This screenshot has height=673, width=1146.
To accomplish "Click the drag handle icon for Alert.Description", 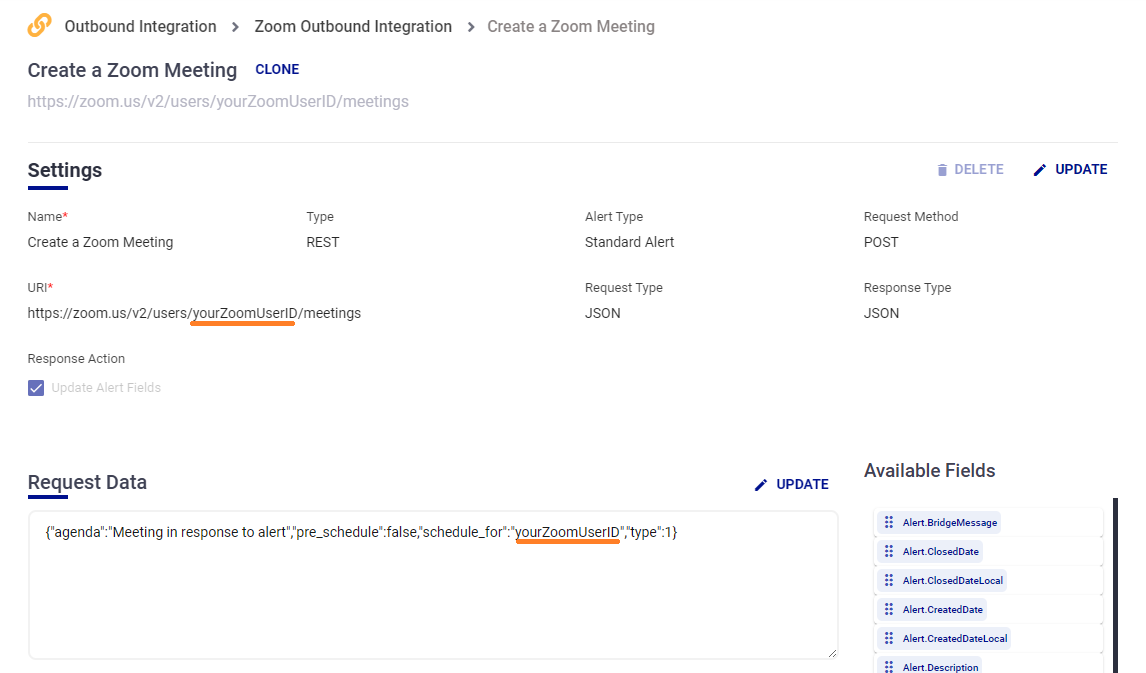I will (x=889, y=666).
